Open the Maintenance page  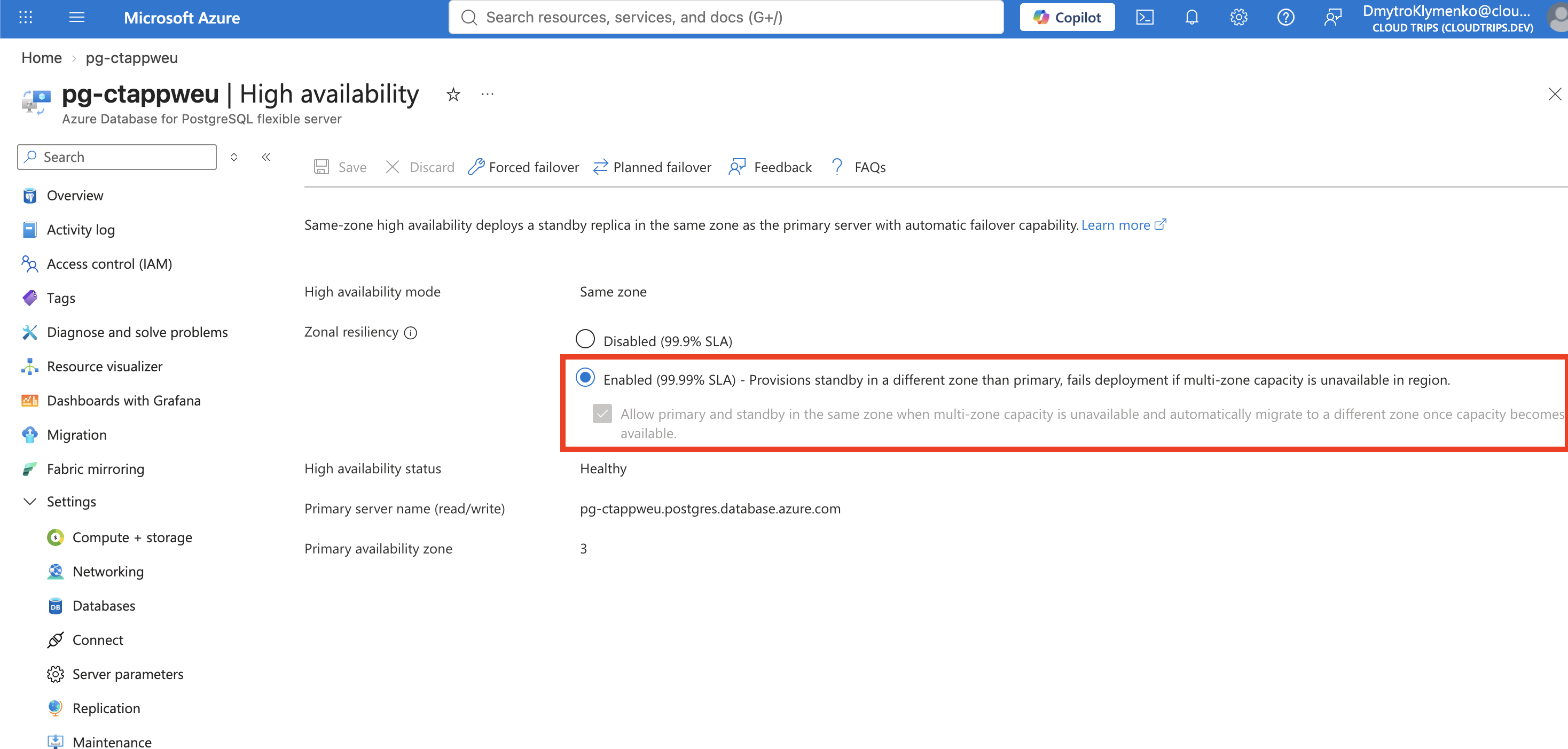pyautogui.click(x=112, y=742)
